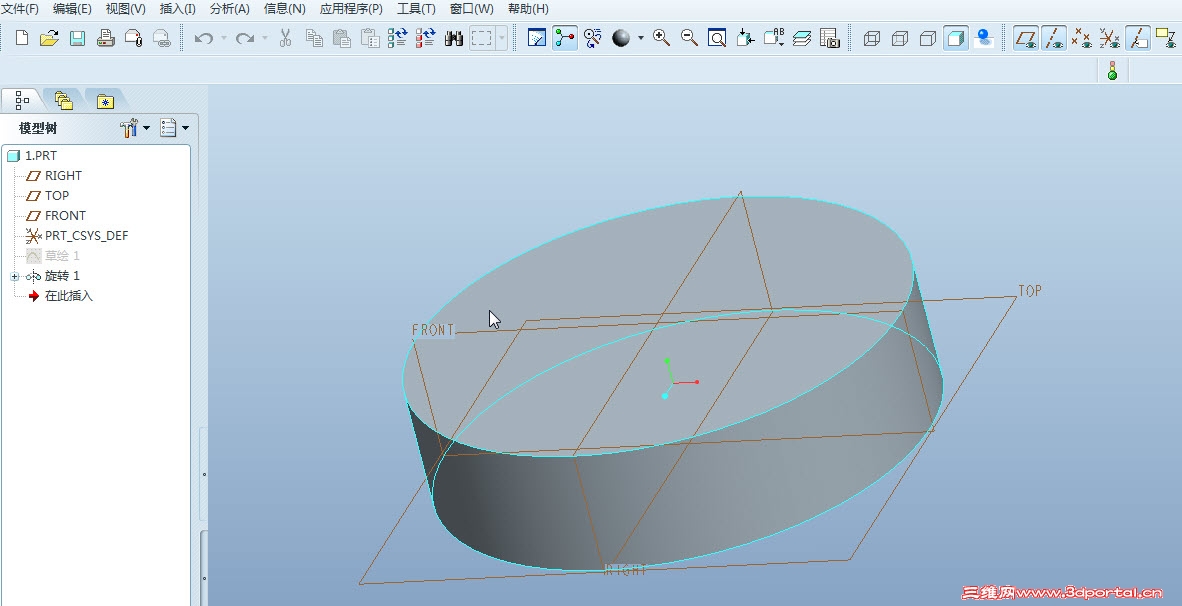Toggle Orient mode

(x=593, y=38)
